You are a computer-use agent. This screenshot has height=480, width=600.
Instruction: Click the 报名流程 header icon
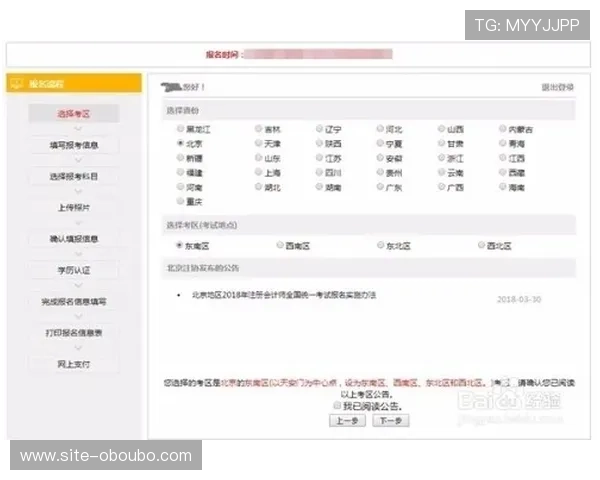17,83
